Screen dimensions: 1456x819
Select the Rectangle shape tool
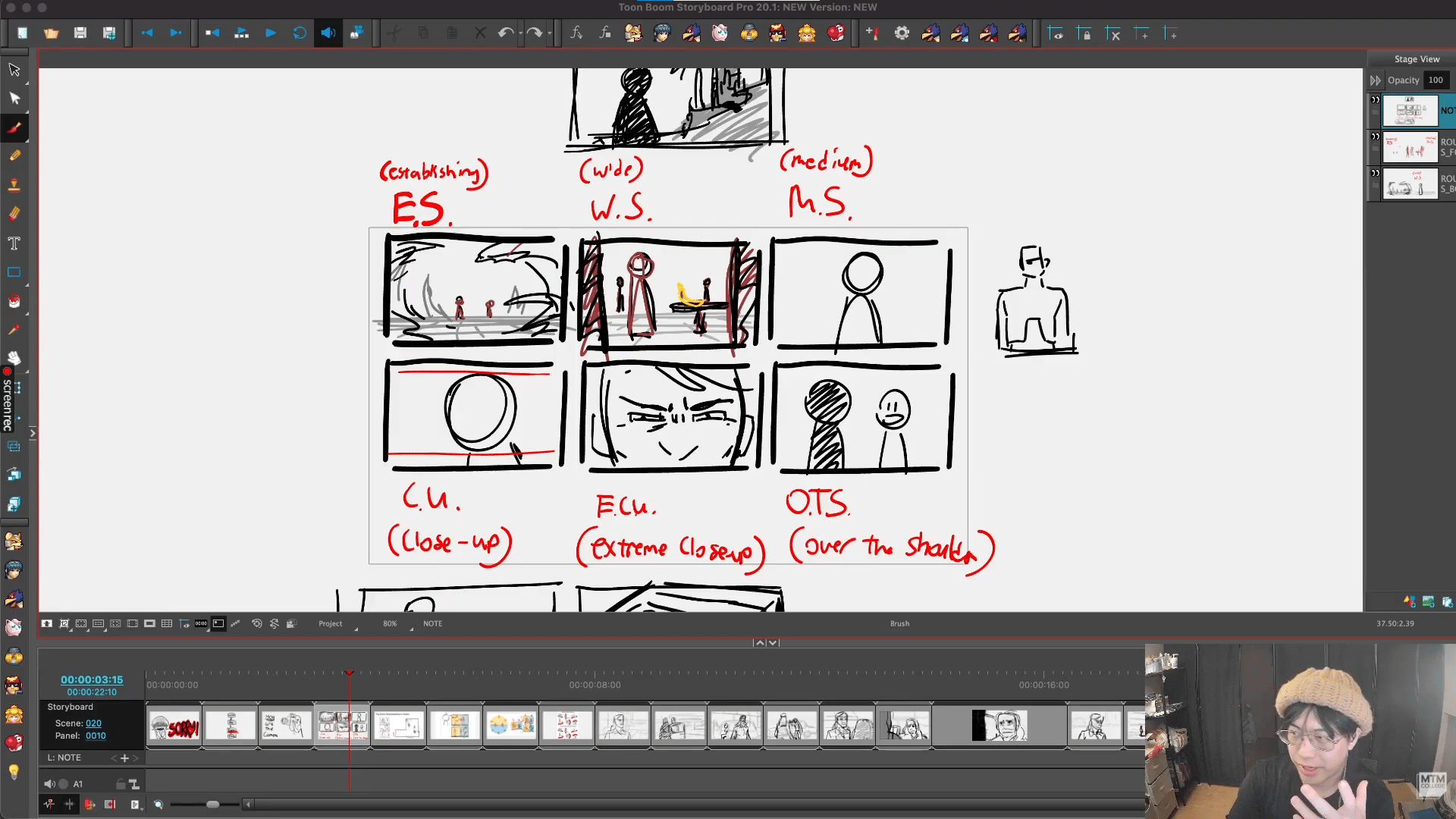click(x=14, y=272)
